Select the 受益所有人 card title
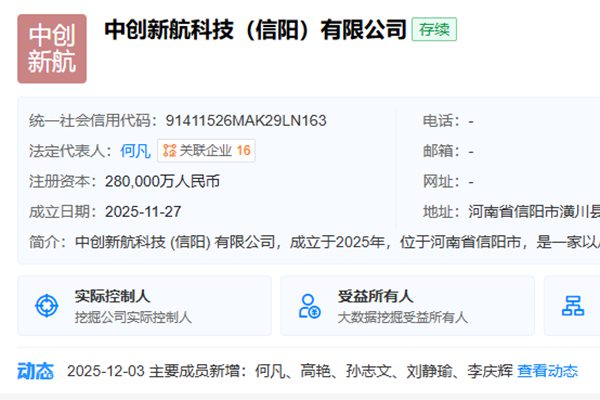Screen dimensions: 600x400 point(375,296)
